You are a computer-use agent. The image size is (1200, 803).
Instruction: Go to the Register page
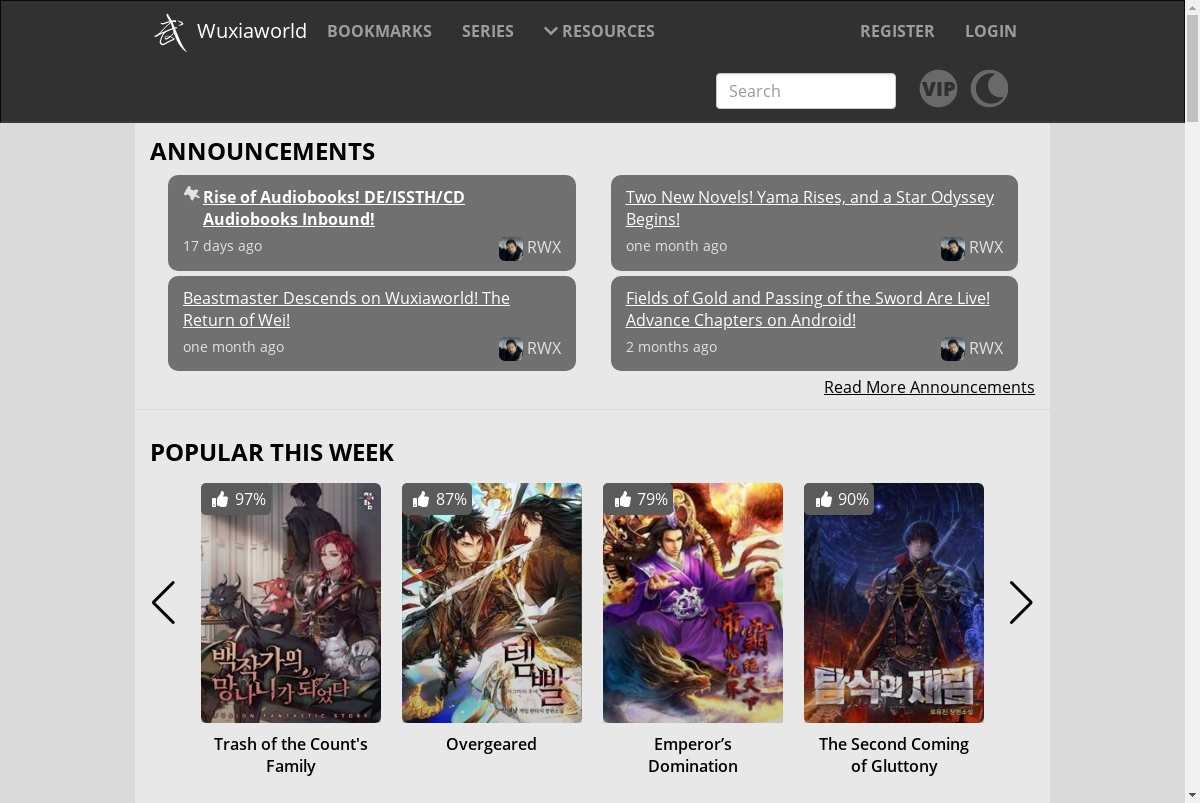point(897,31)
